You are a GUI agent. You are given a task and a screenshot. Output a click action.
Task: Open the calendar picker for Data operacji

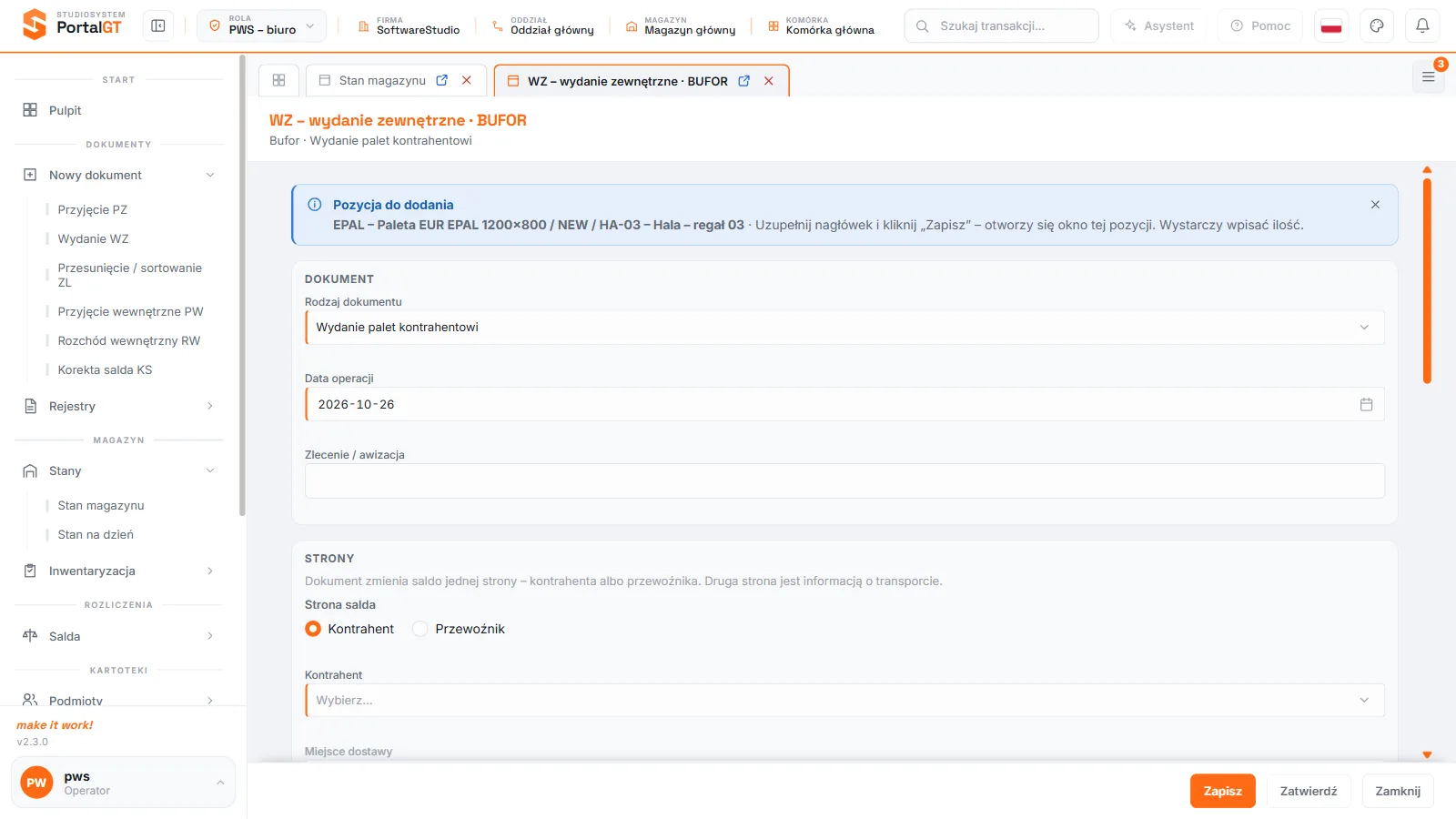(x=1366, y=404)
